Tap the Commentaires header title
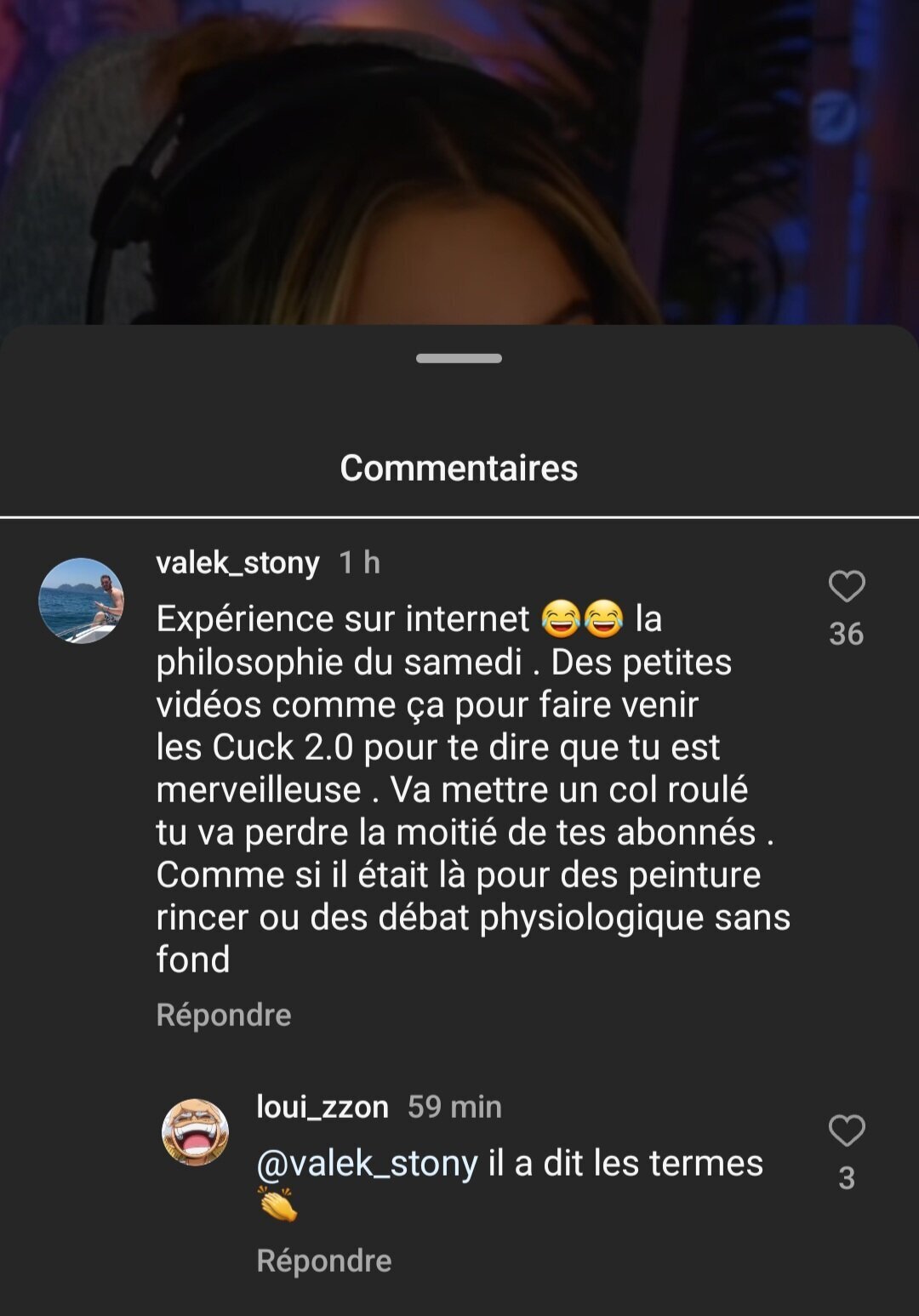This screenshot has width=919, height=1316. pos(459,468)
